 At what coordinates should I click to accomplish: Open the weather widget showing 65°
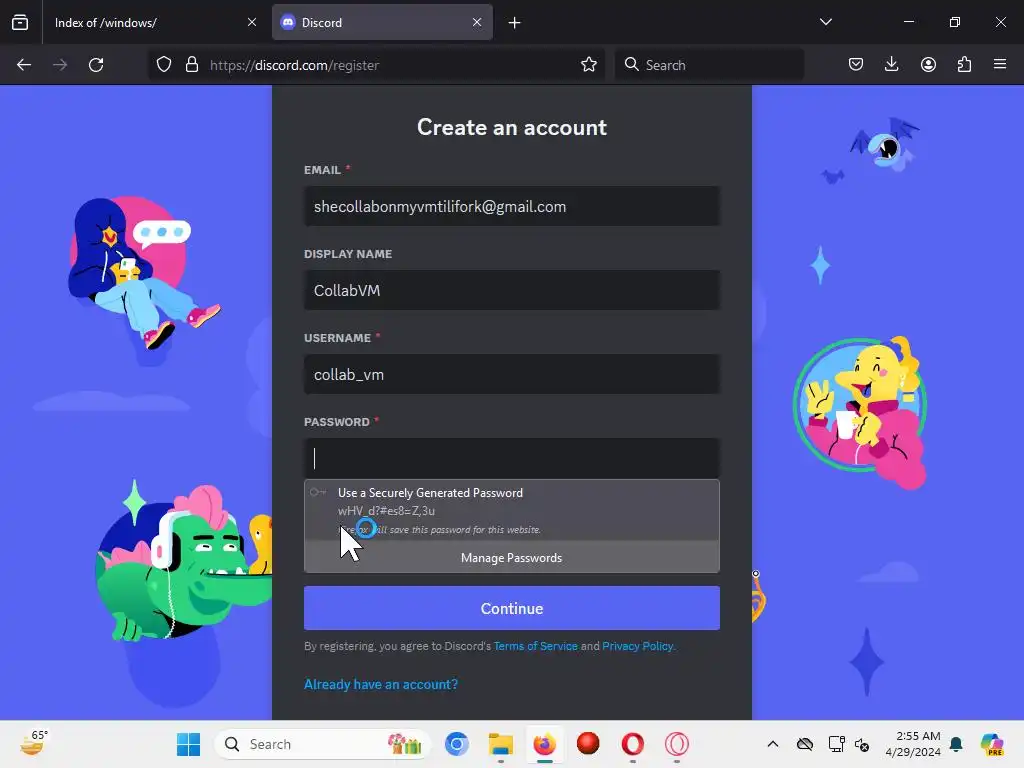(33, 743)
